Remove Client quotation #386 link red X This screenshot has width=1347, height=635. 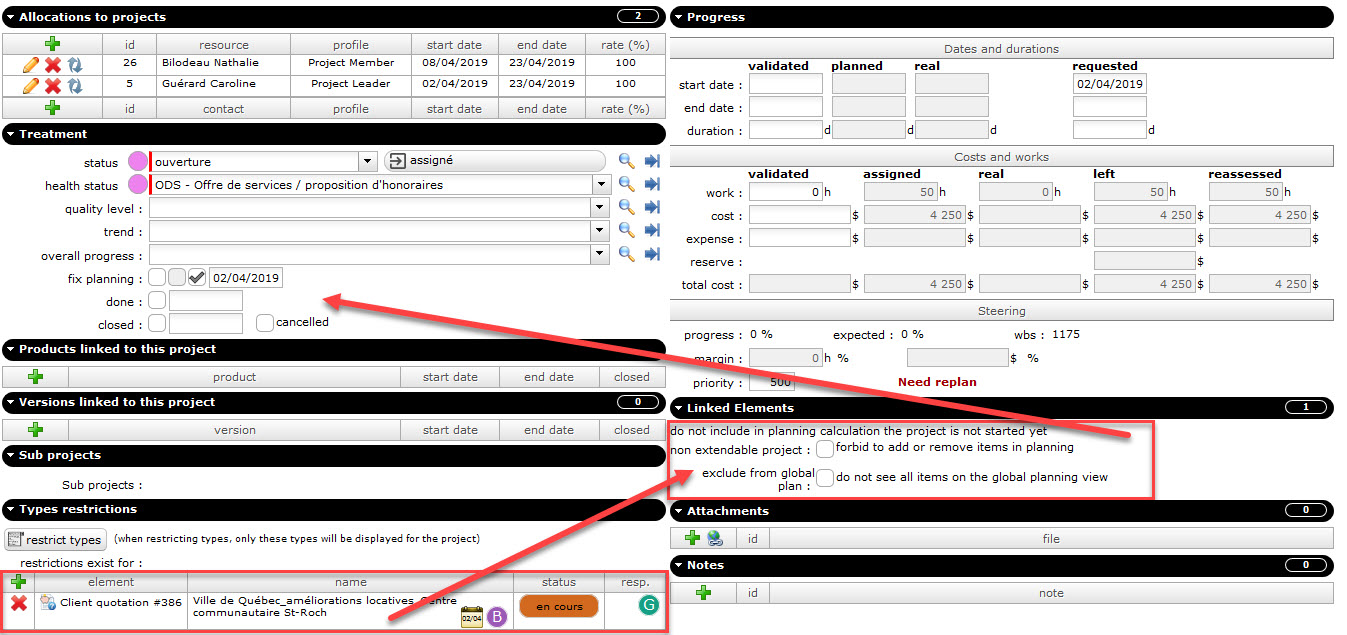click(18, 603)
